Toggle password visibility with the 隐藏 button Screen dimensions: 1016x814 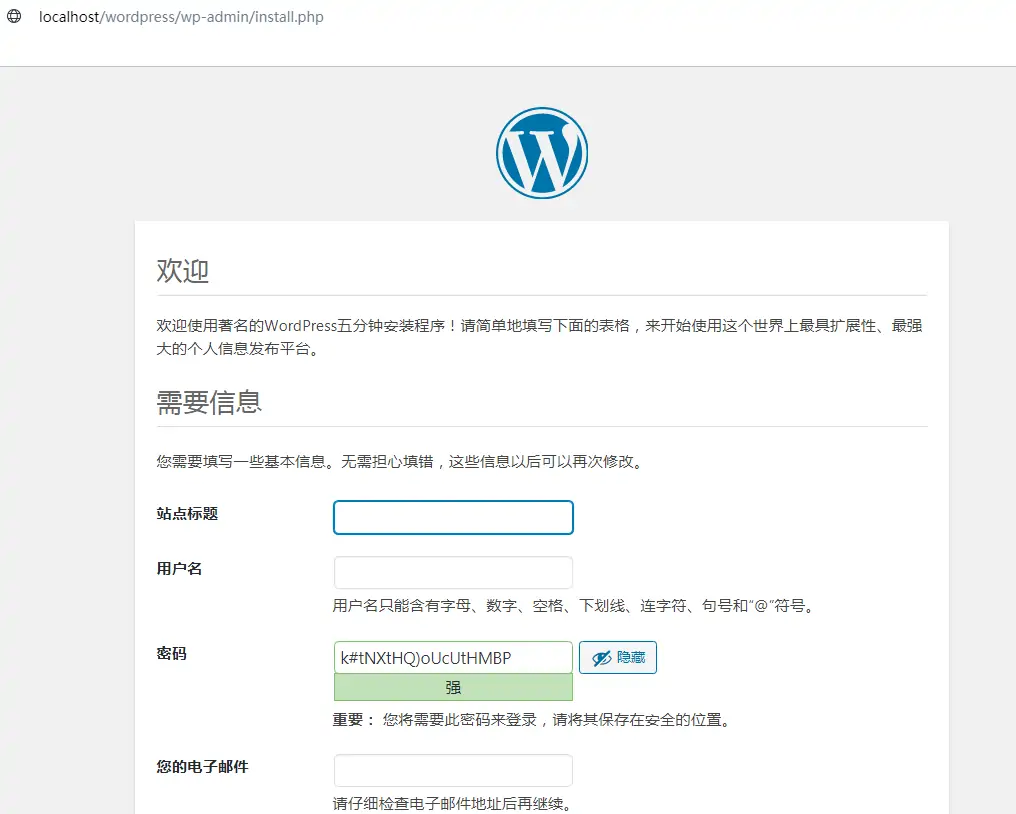[617, 657]
